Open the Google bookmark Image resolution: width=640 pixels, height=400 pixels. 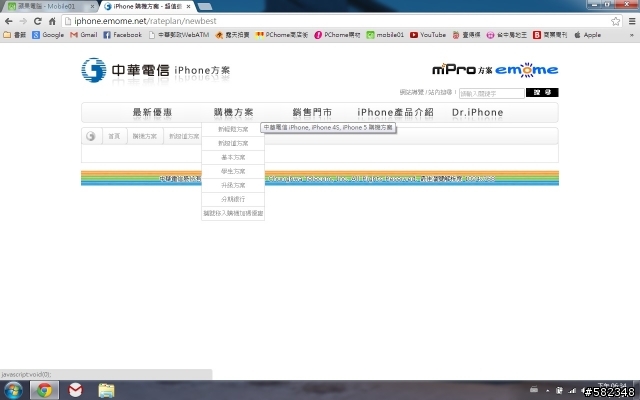48,35
